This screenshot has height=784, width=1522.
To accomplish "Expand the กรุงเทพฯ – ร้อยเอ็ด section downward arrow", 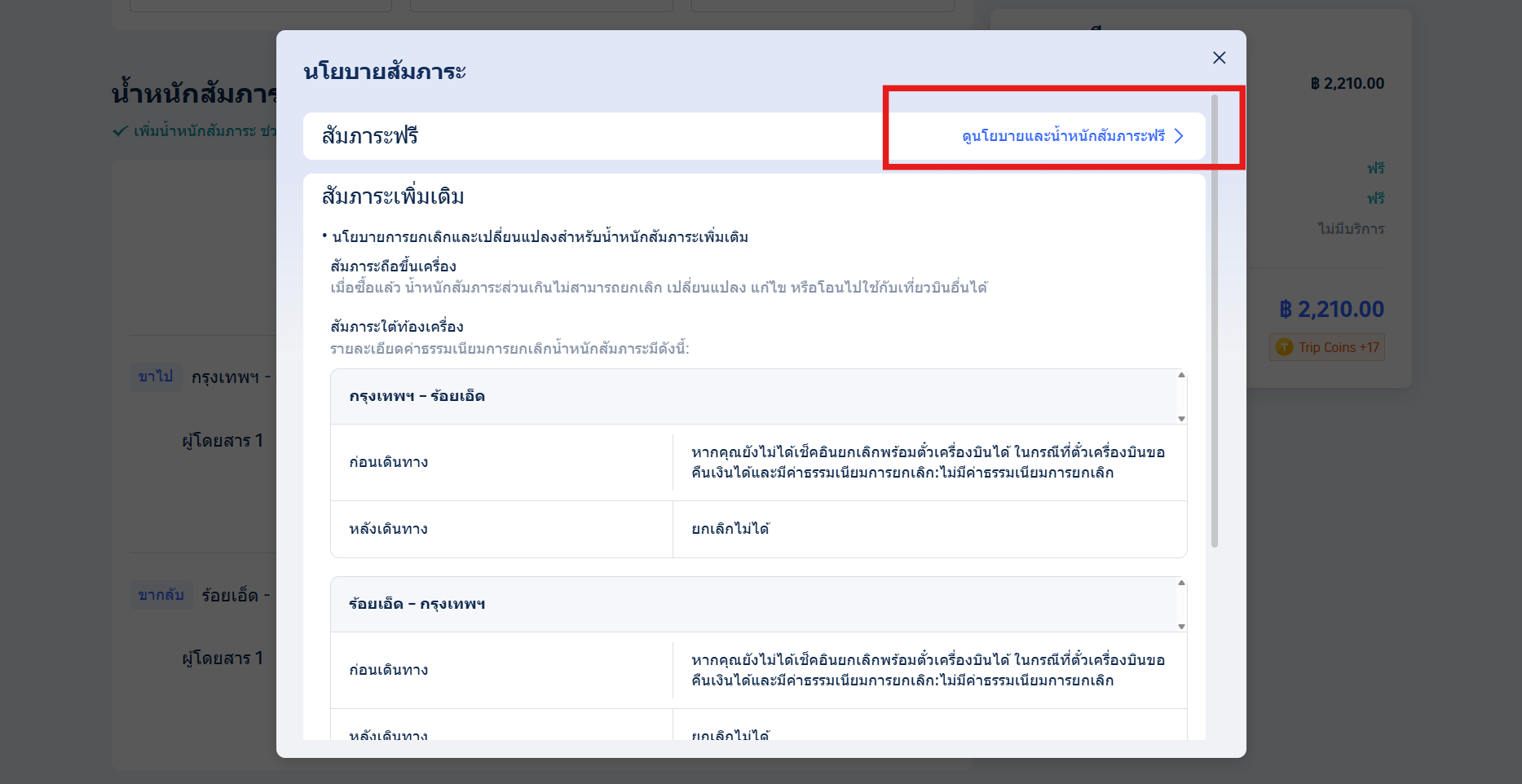I will (1180, 419).
